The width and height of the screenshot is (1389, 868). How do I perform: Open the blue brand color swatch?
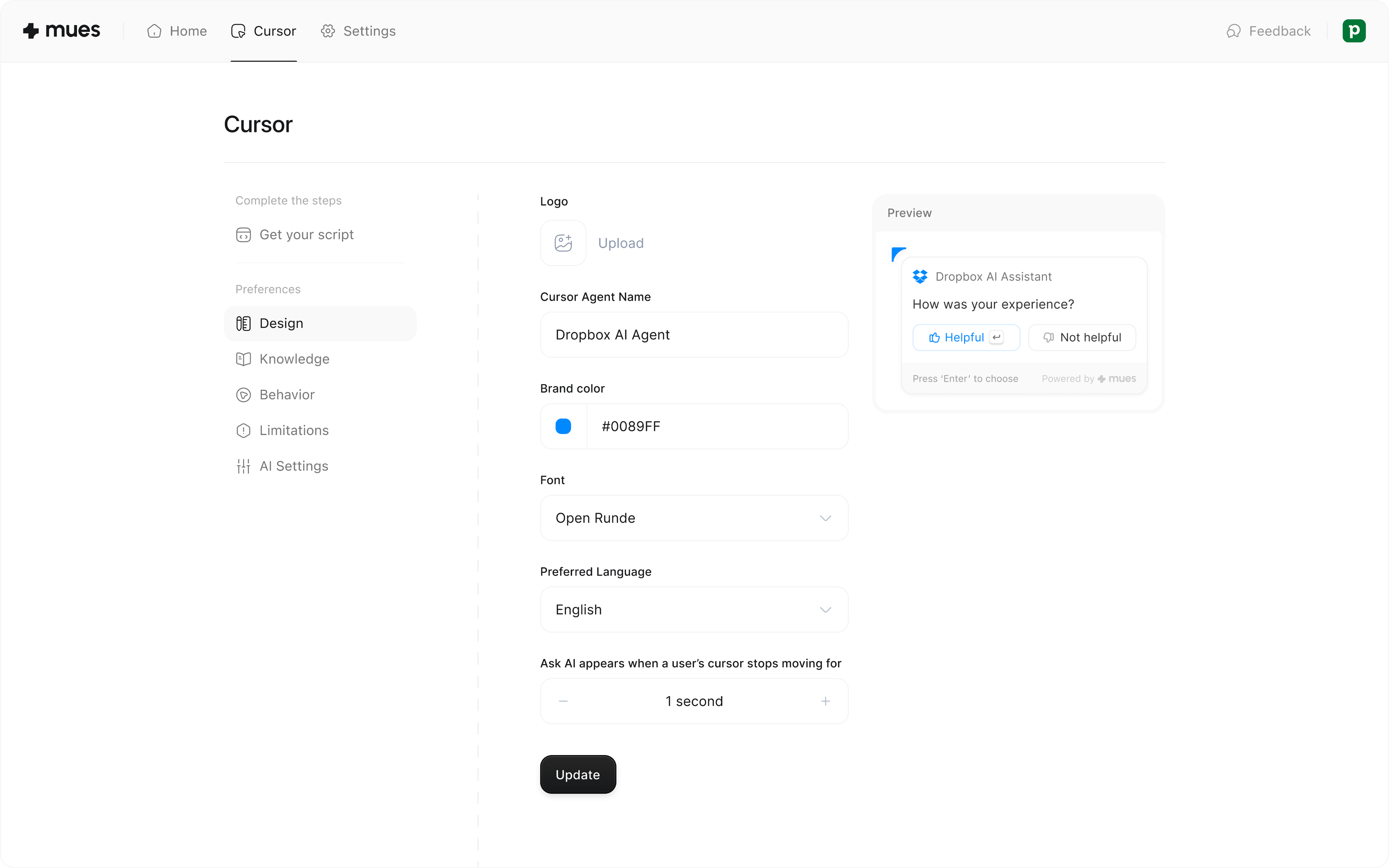click(x=563, y=427)
